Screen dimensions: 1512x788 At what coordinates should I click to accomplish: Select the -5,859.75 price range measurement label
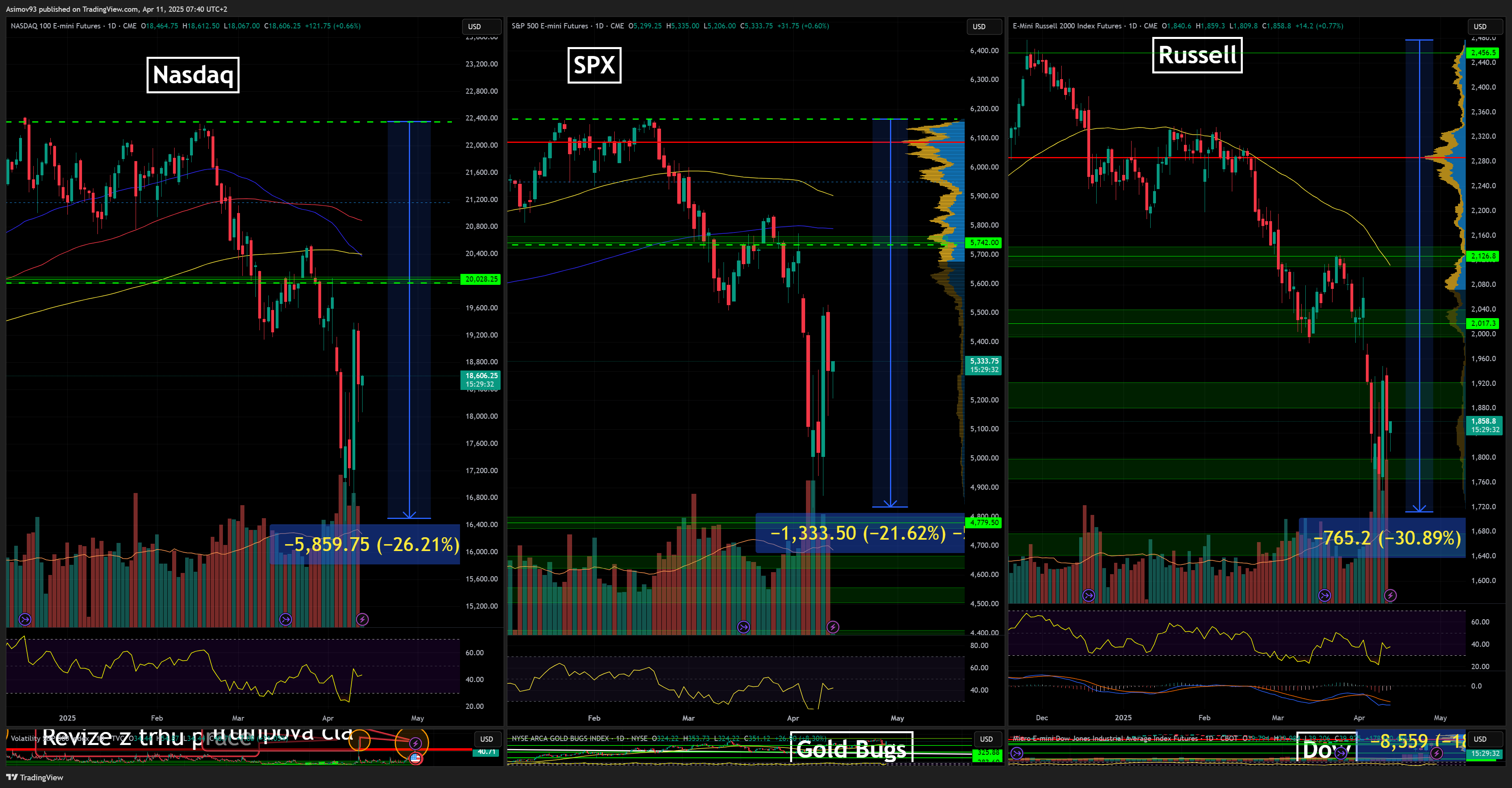pyautogui.click(x=371, y=545)
